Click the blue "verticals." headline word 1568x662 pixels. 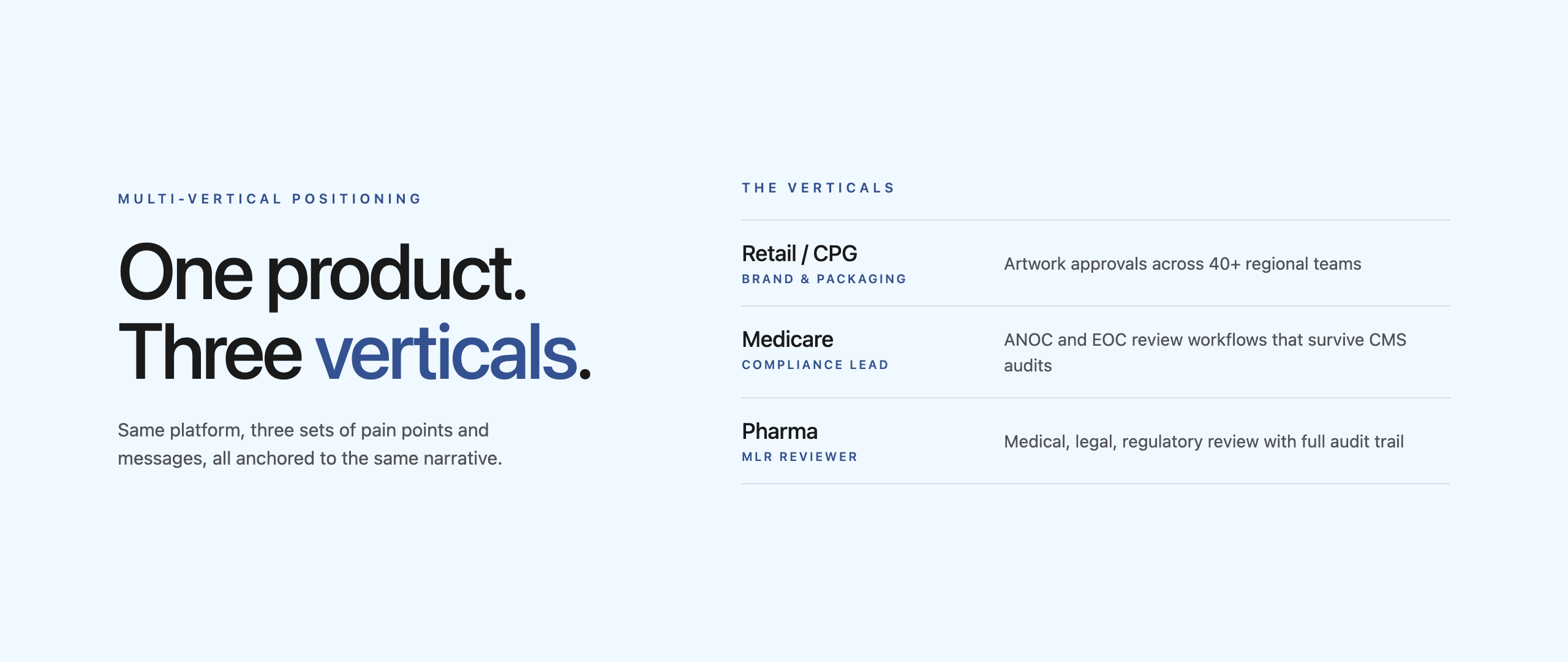click(453, 352)
